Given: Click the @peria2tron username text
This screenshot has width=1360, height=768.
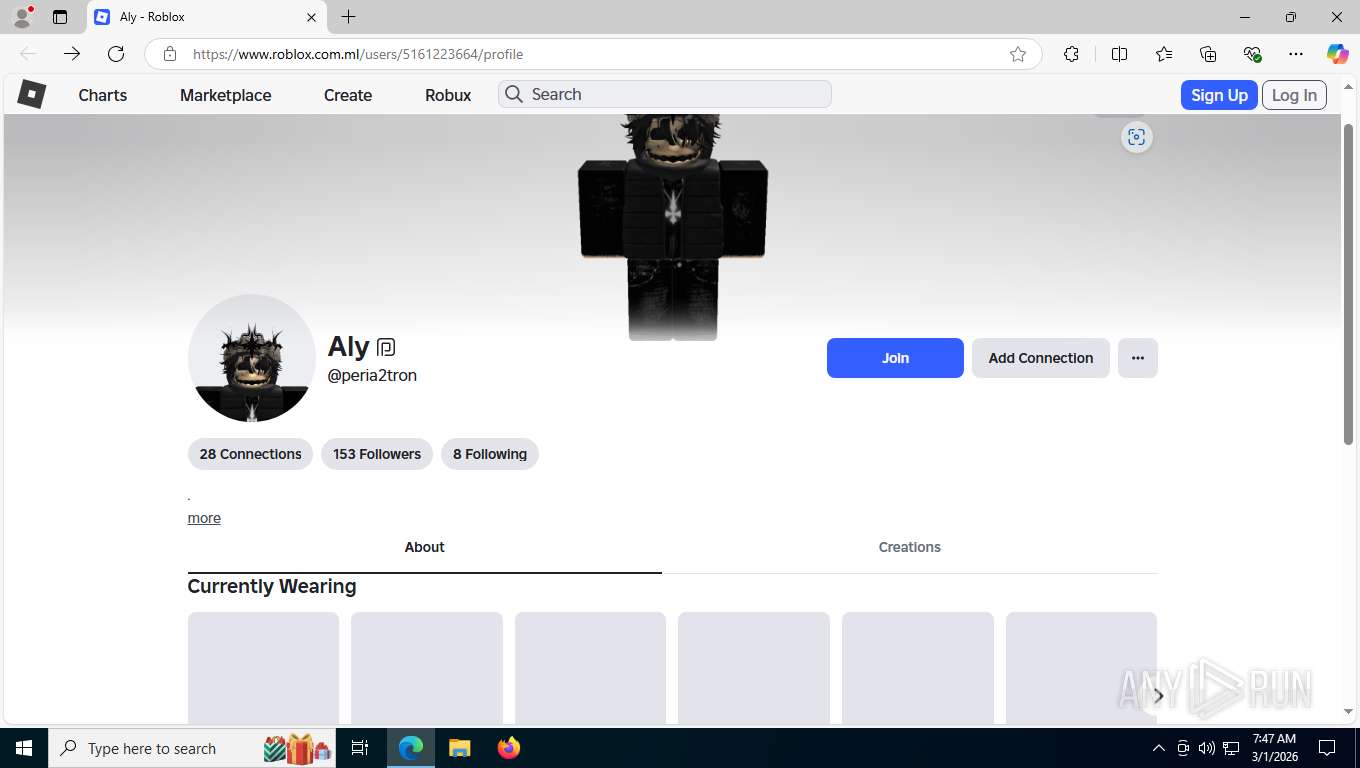Looking at the screenshot, I should click(372, 375).
